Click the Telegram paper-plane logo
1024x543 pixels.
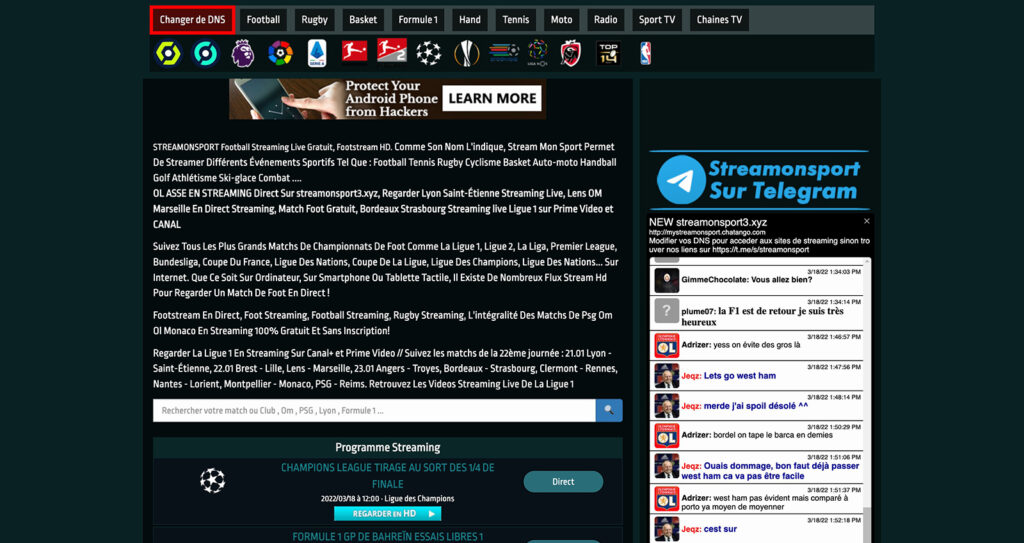681,180
